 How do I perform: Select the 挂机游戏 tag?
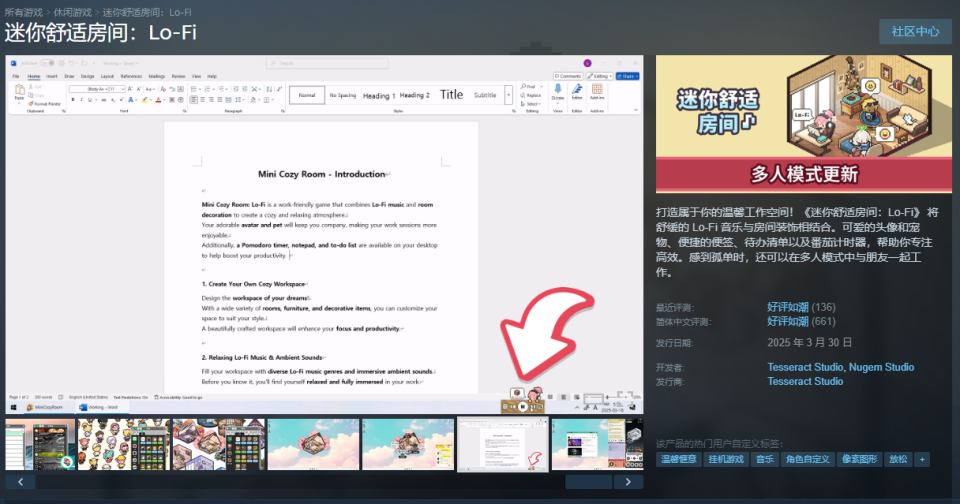(726, 459)
